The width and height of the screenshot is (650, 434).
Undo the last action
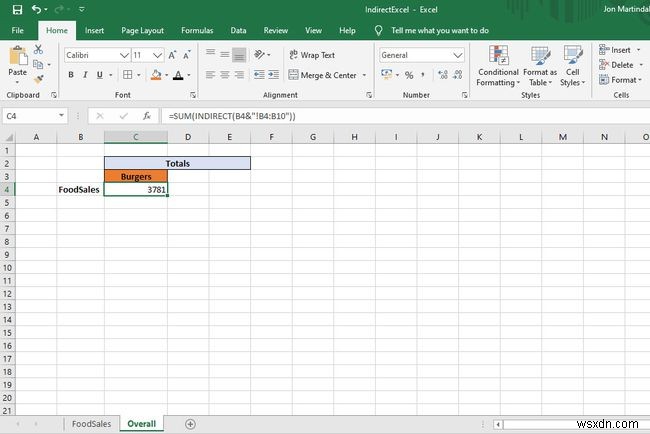[x=36, y=9]
